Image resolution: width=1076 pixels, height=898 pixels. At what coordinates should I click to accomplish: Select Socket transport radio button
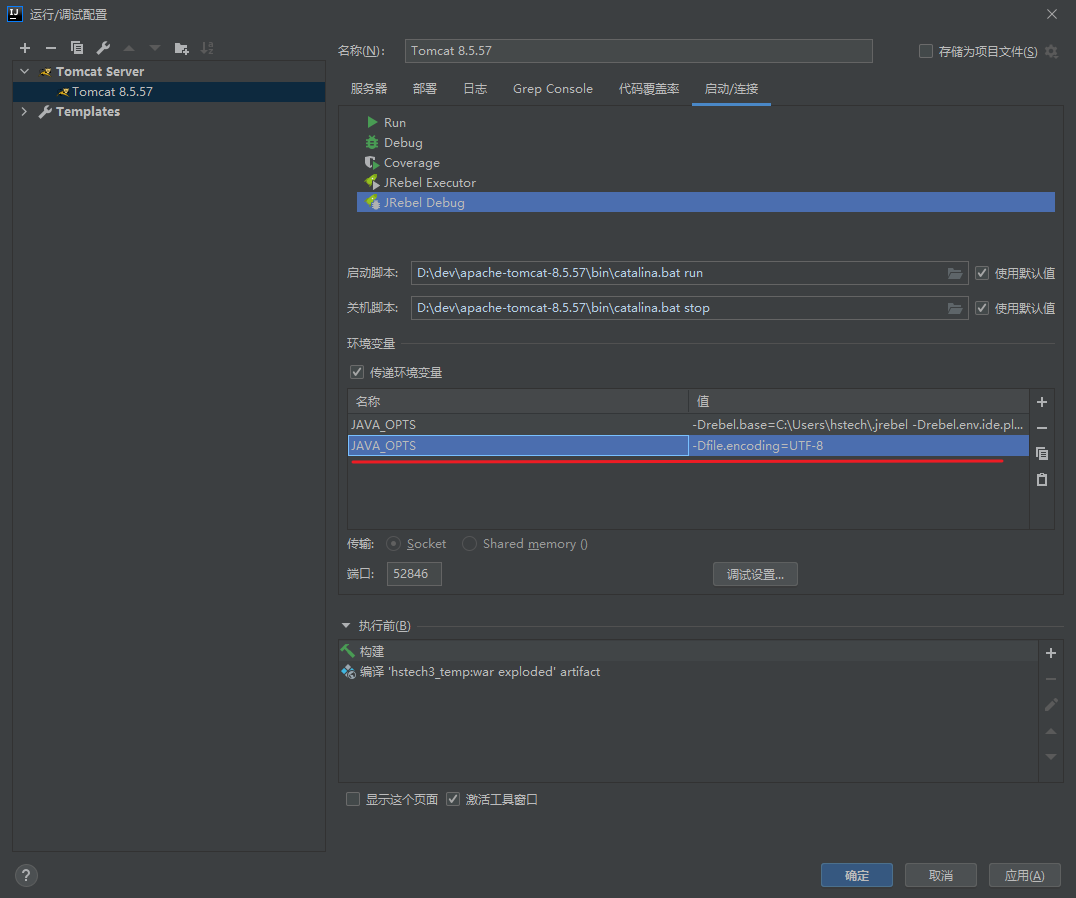click(393, 544)
